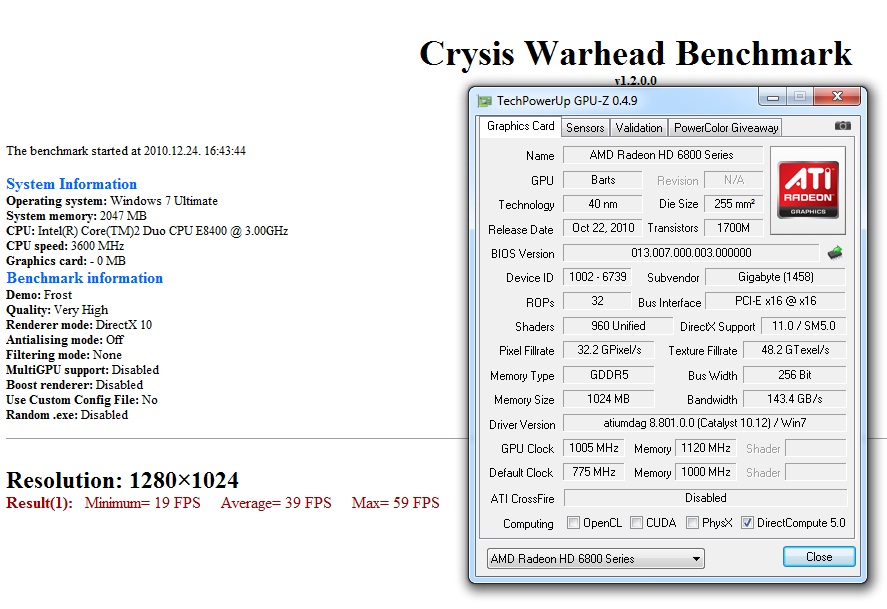The image size is (887, 609).
Task: Toggle the PhysX checkbox
Action: (x=692, y=522)
